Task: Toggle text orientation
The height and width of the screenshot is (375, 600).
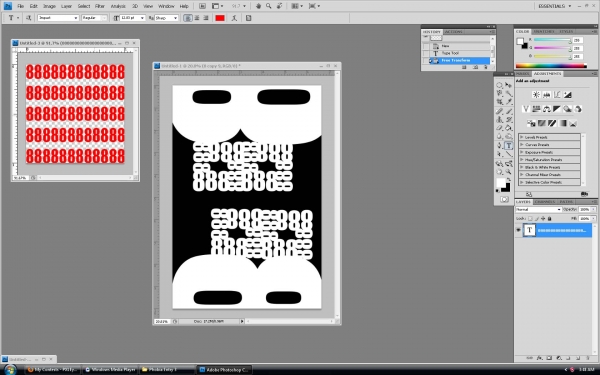Action: click(x=28, y=18)
